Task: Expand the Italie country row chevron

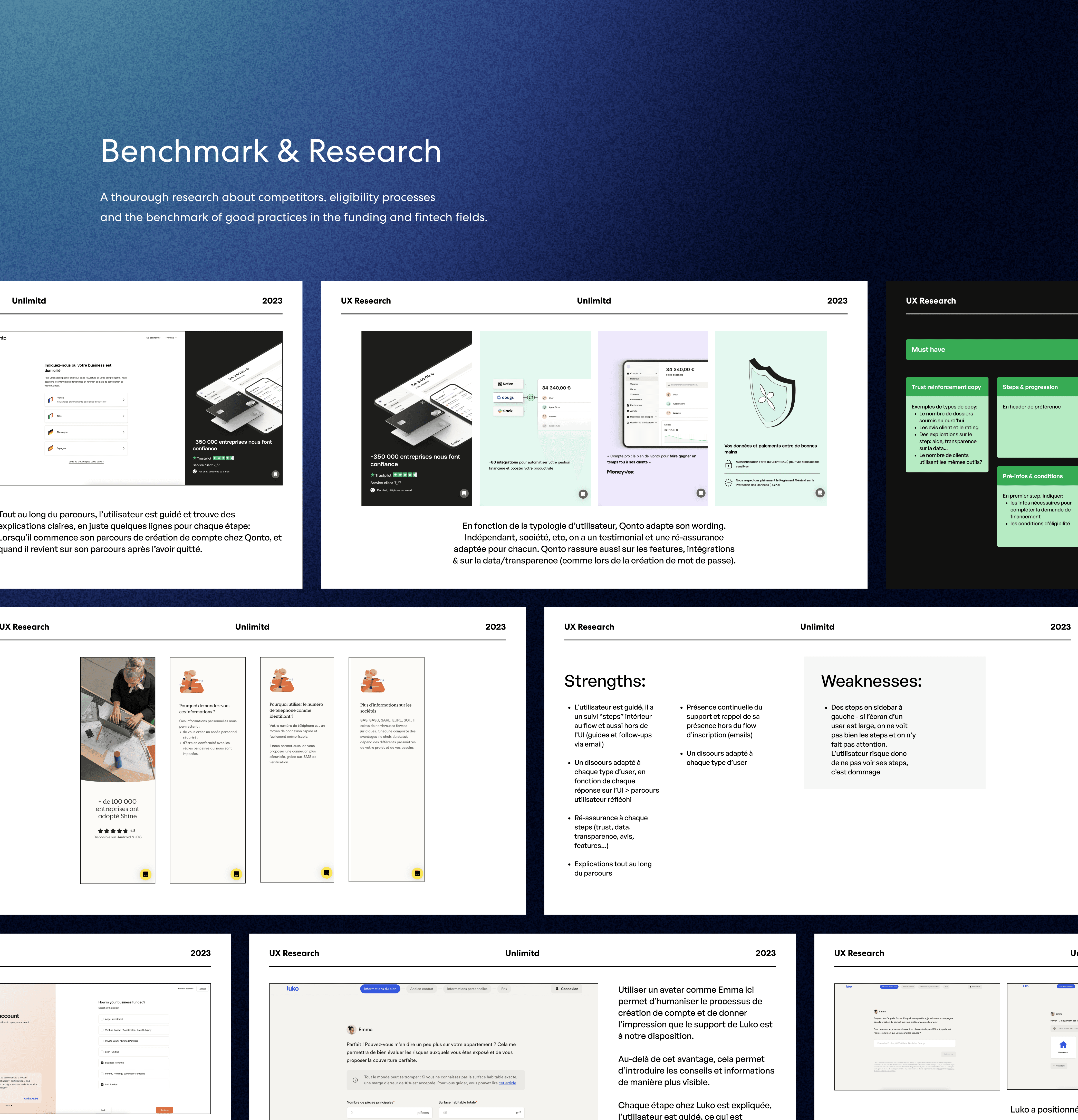Action: 123,416
